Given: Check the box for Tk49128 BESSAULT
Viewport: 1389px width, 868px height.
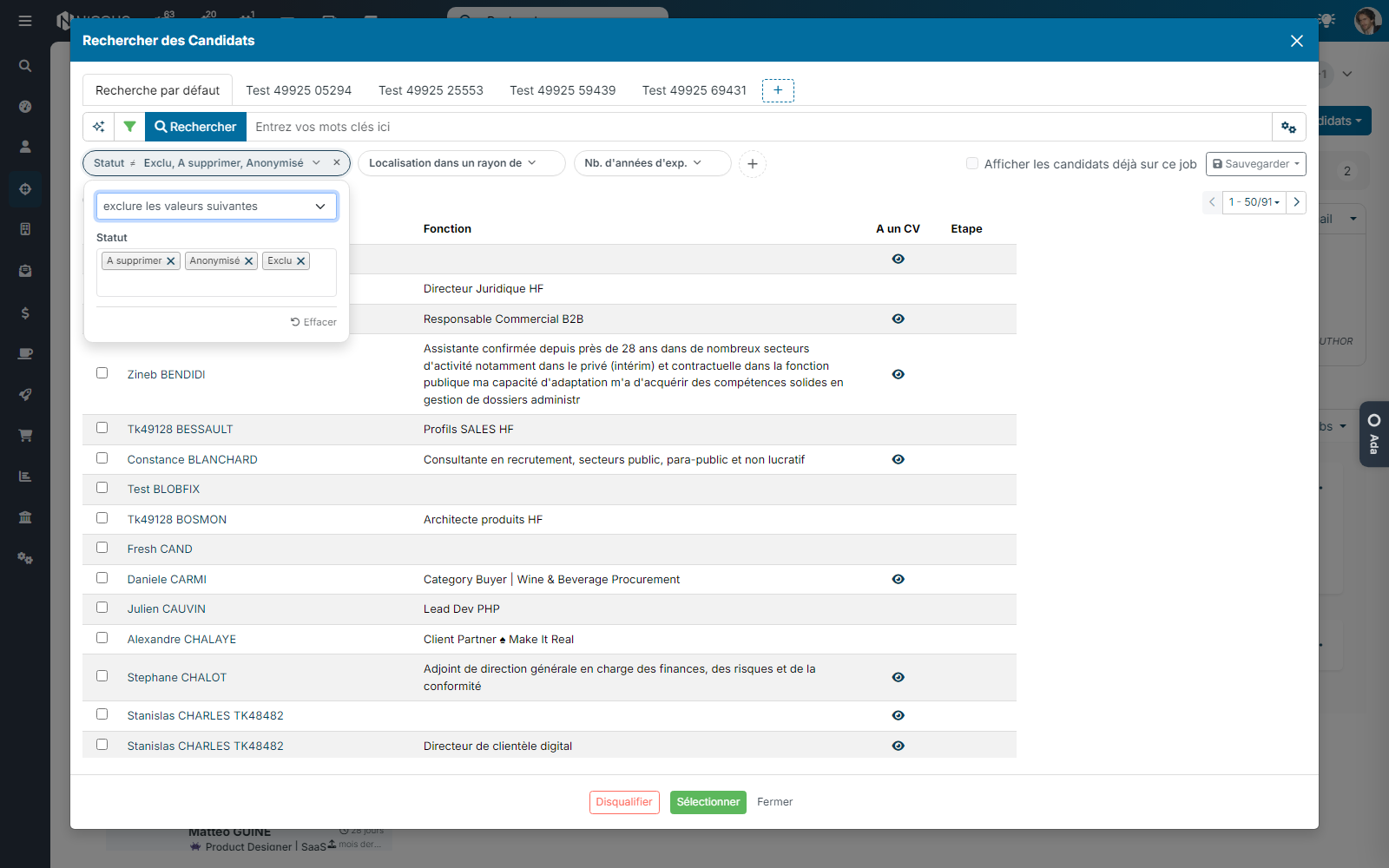Looking at the screenshot, I should (102, 428).
